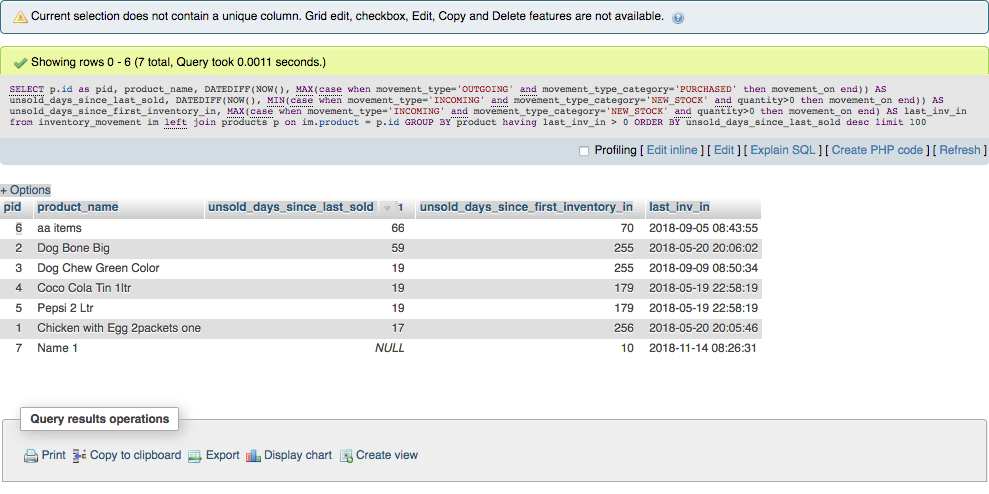Click sort arrow beside unsold_days_since_last_sold
989x494 pixels.
click(x=387, y=208)
